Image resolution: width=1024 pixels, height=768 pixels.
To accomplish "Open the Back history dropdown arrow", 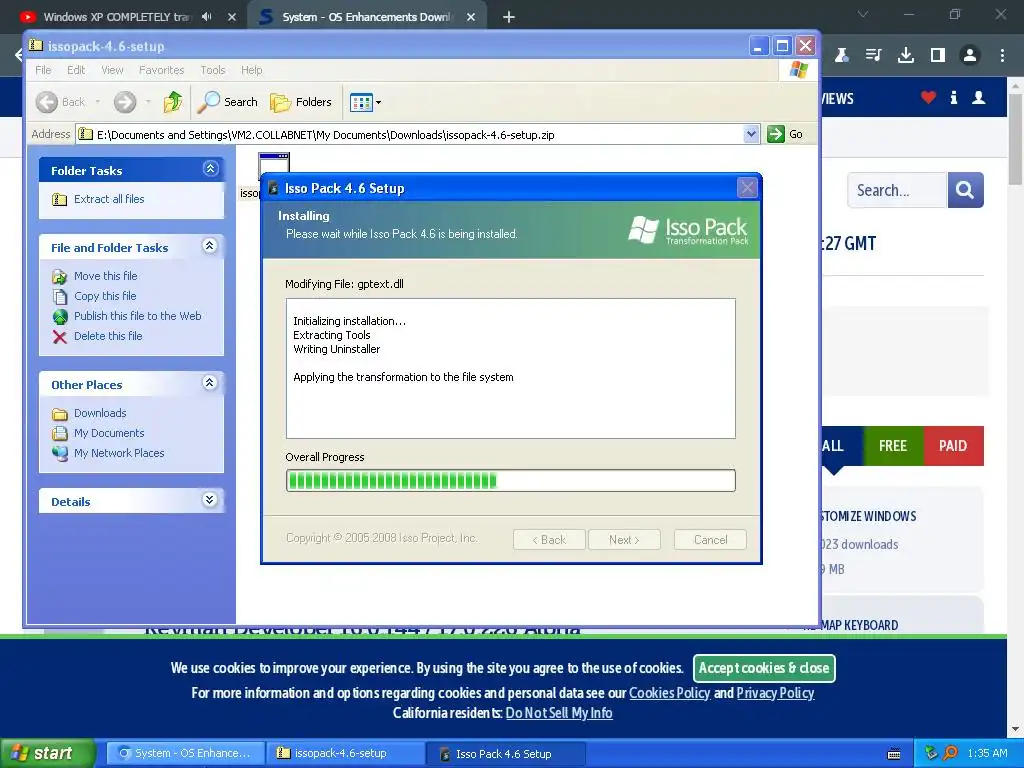I will click(98, 102).
